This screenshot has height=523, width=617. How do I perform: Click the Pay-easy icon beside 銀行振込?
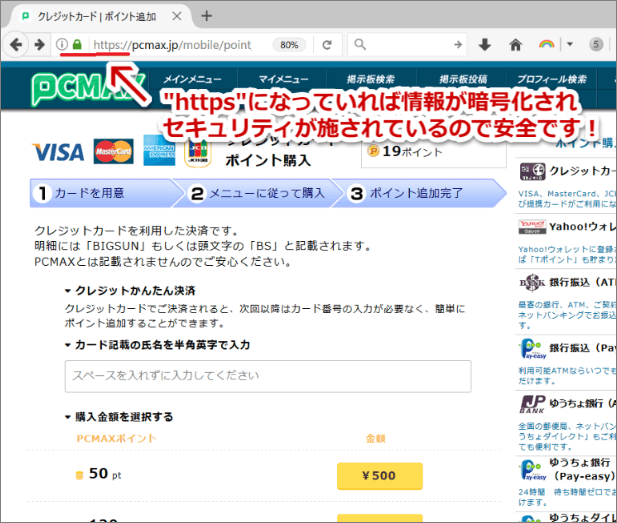pos(533,349)
